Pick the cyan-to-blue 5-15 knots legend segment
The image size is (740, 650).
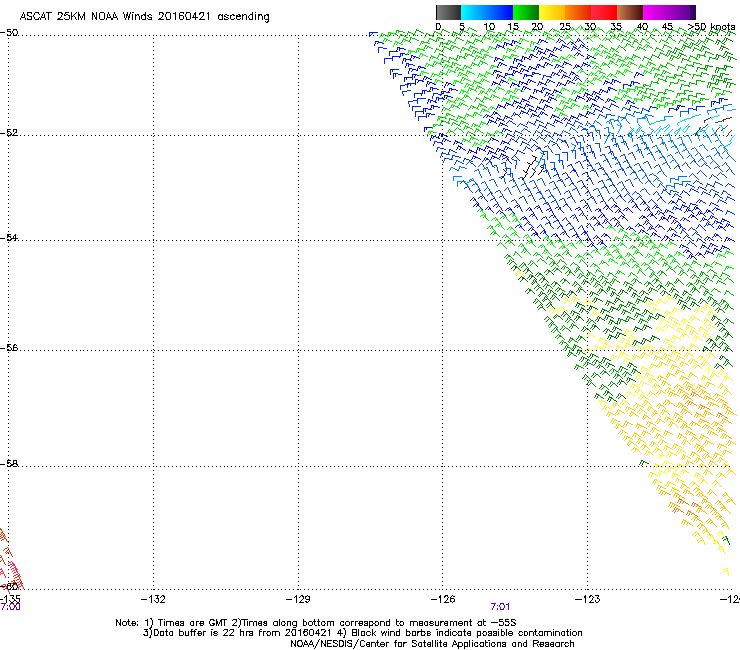tap(487, 12)
